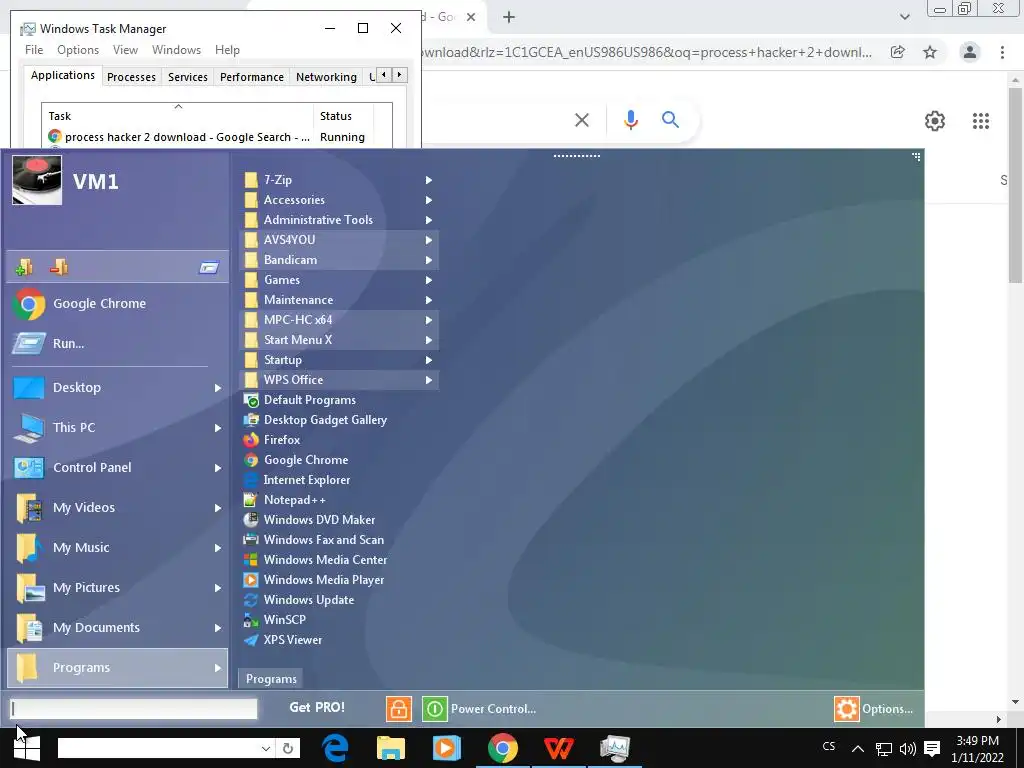The height and width of the screenshot is (768, 1024).
Task: Switch to the Processes tab
Action: point(131,77)
